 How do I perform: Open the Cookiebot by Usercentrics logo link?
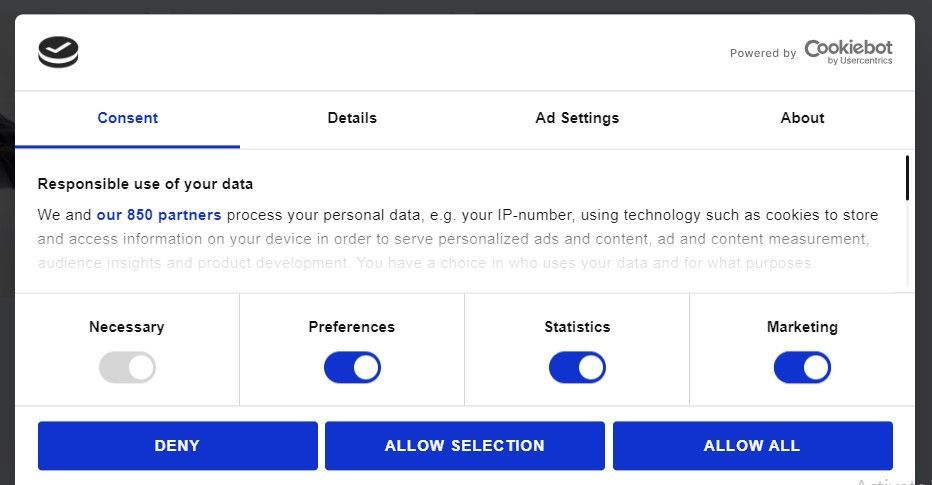pyautogui.click(x=848, y=52)
